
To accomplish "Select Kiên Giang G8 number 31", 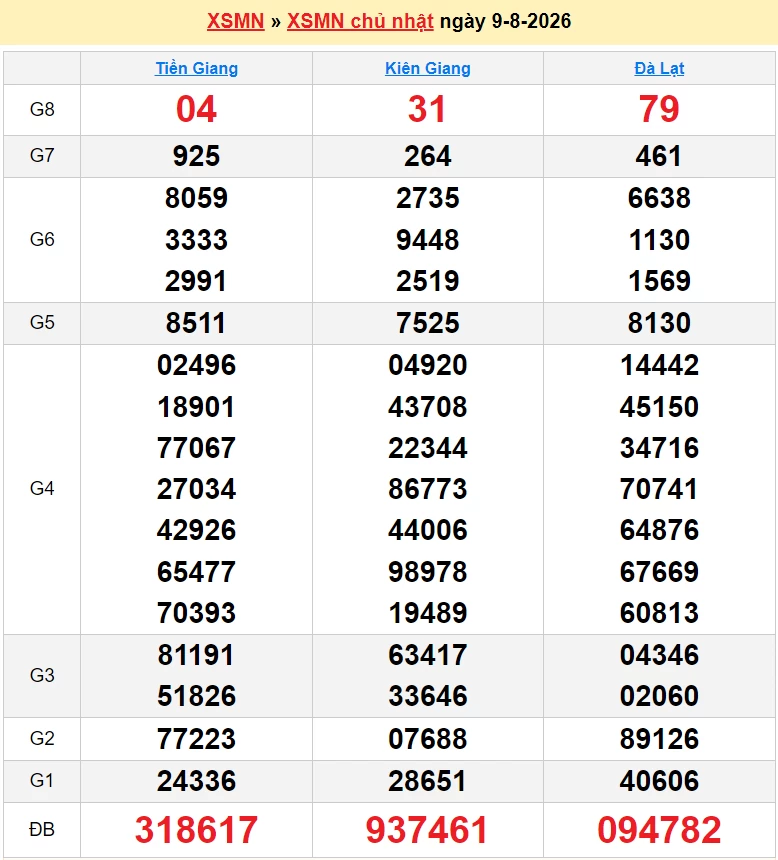I will pos(427,109).
